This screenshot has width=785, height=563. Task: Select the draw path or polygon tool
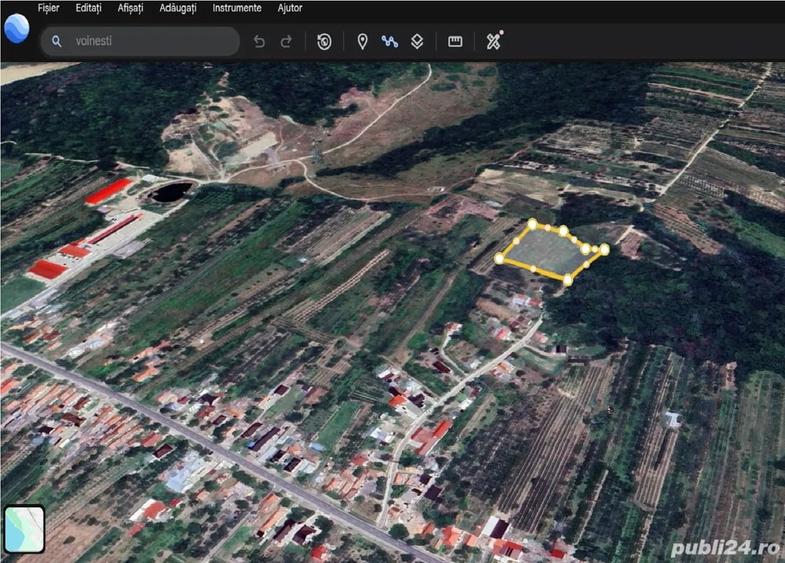click(389, 41)
